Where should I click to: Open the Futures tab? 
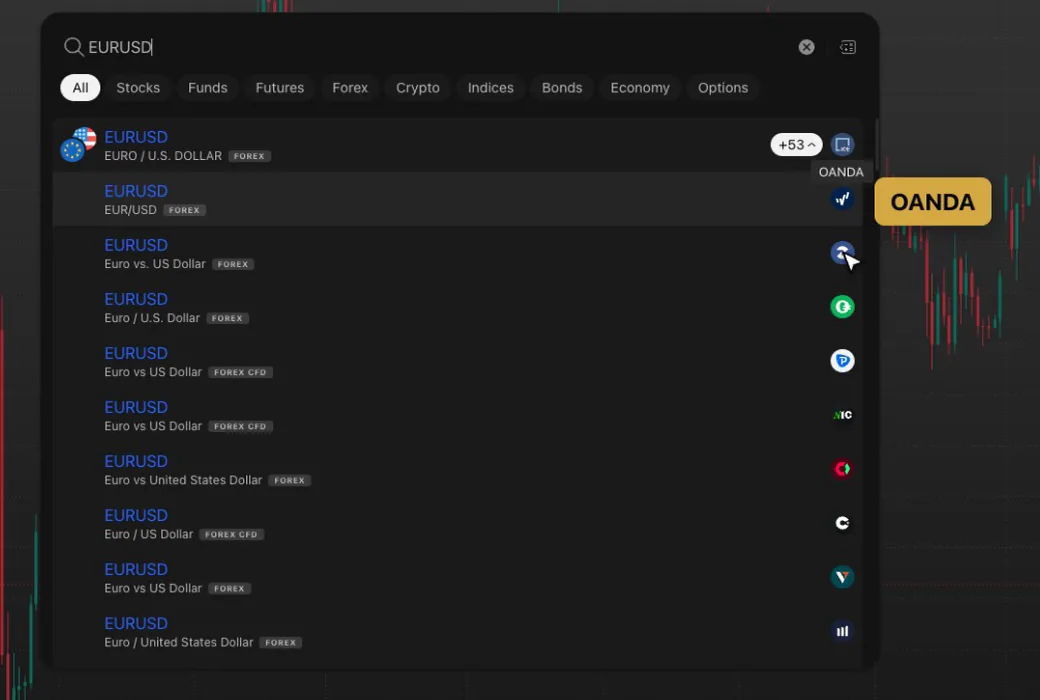click(x=280, y=88)
